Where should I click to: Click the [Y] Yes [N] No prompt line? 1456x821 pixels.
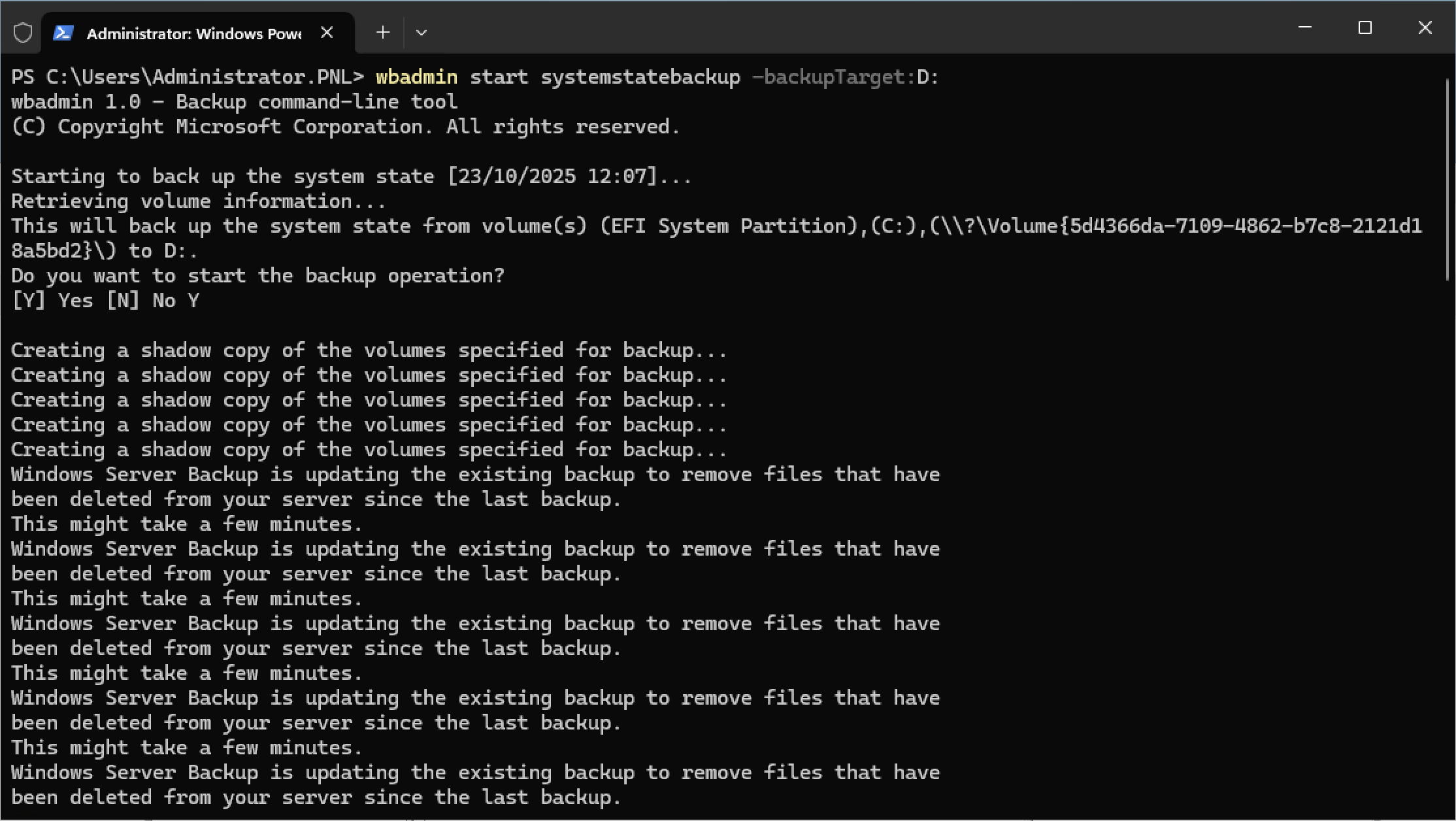point(105,301)
